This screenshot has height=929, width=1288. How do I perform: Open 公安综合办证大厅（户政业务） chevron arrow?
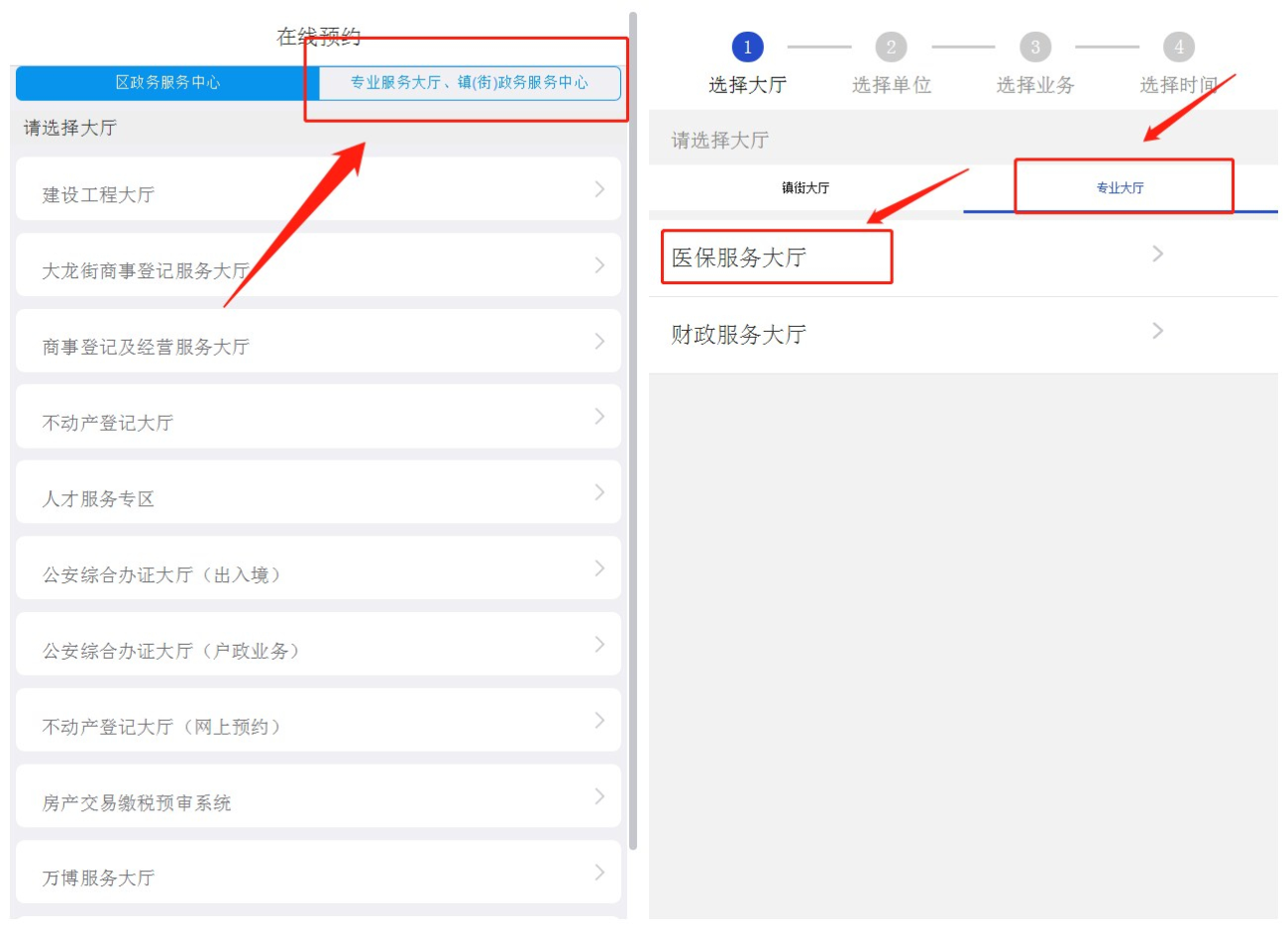[599, 645]
